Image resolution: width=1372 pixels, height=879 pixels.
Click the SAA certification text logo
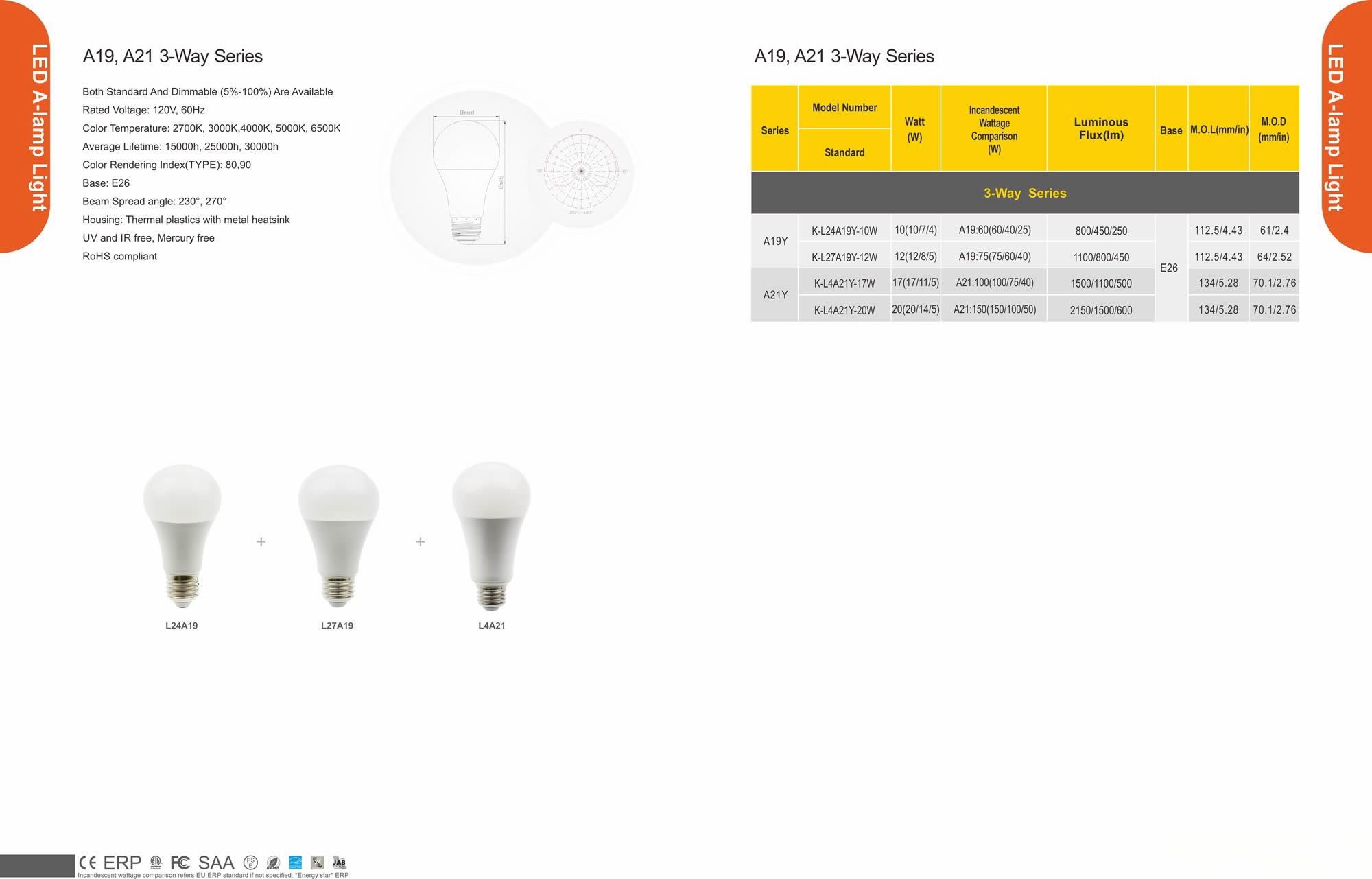(x=216, y=863)
